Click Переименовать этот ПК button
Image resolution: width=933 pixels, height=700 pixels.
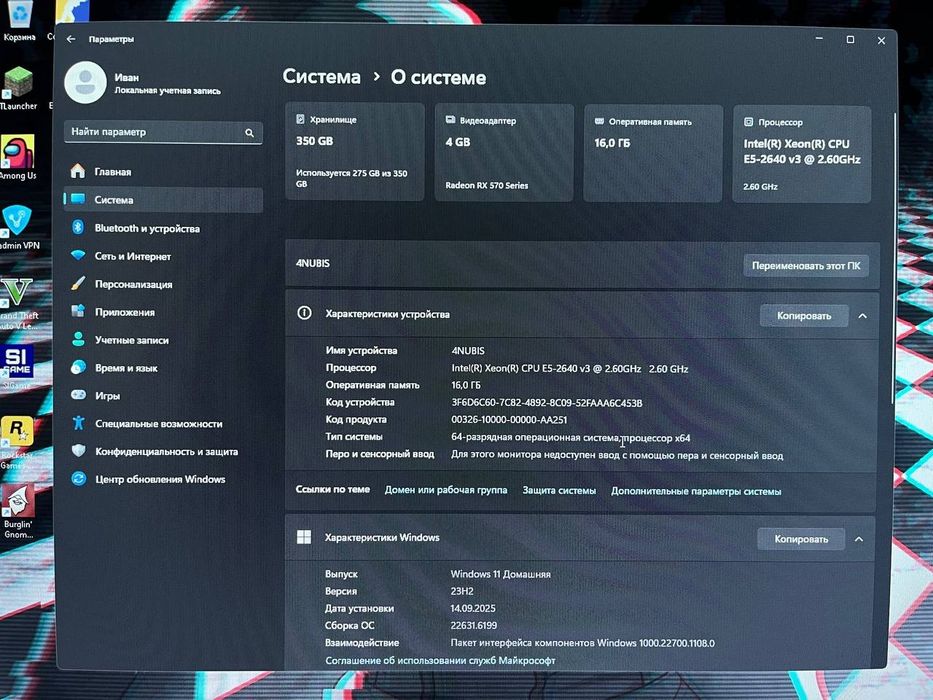(806, 265)
